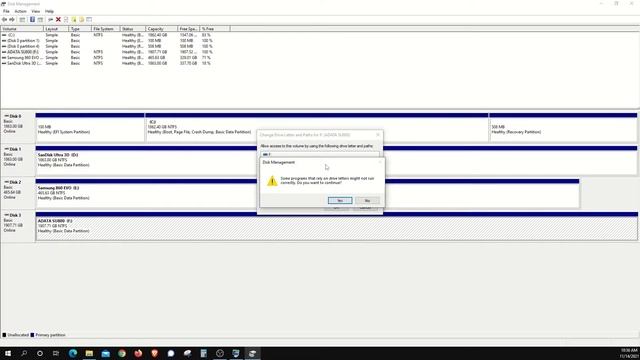This screenshot has width=640, height=360.
Task: Select the Disk 1 label box
Action: 18,160
